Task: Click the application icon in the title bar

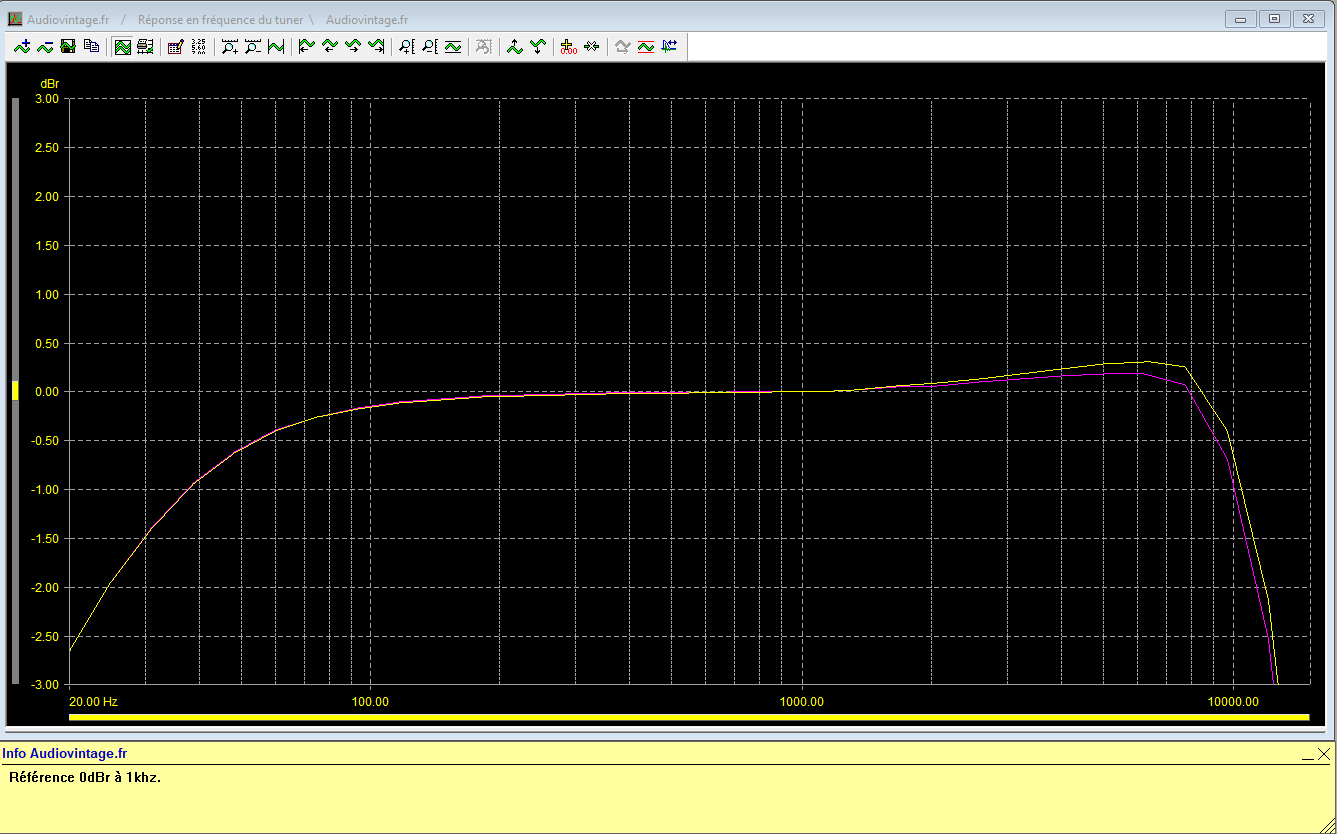Action: (x=14, y=19)
